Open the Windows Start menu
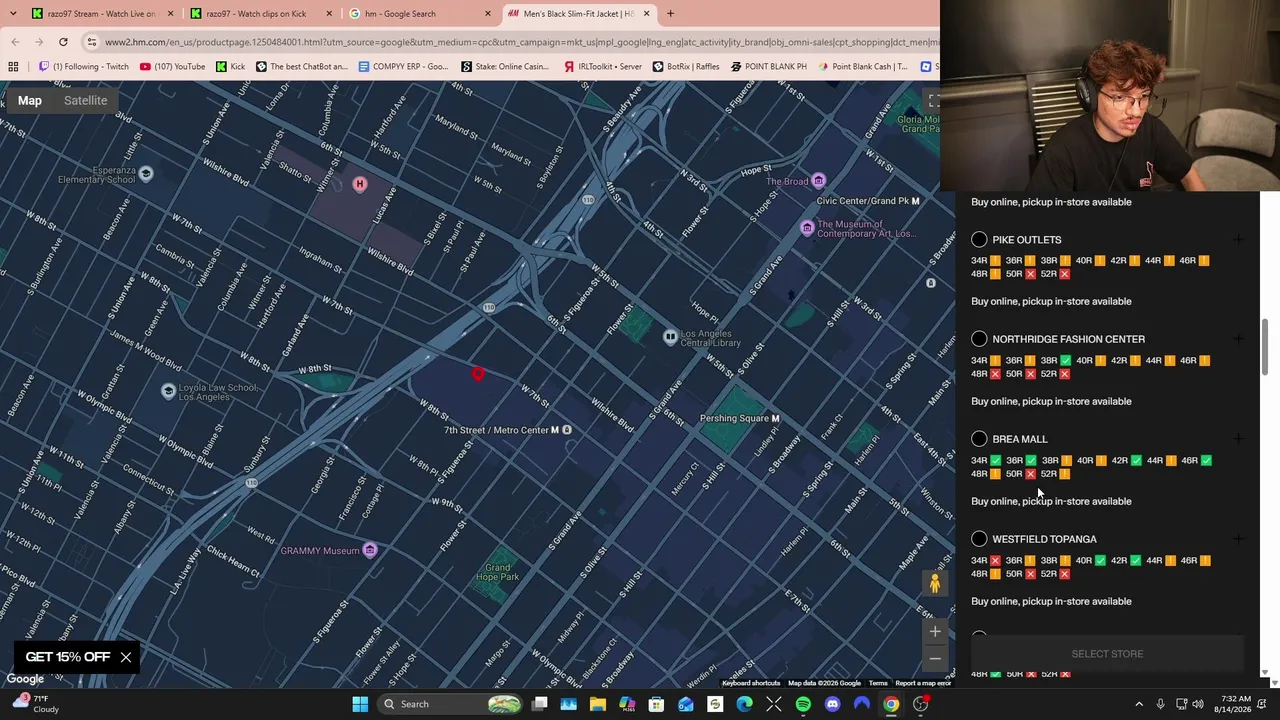 [x=360, y=704]
